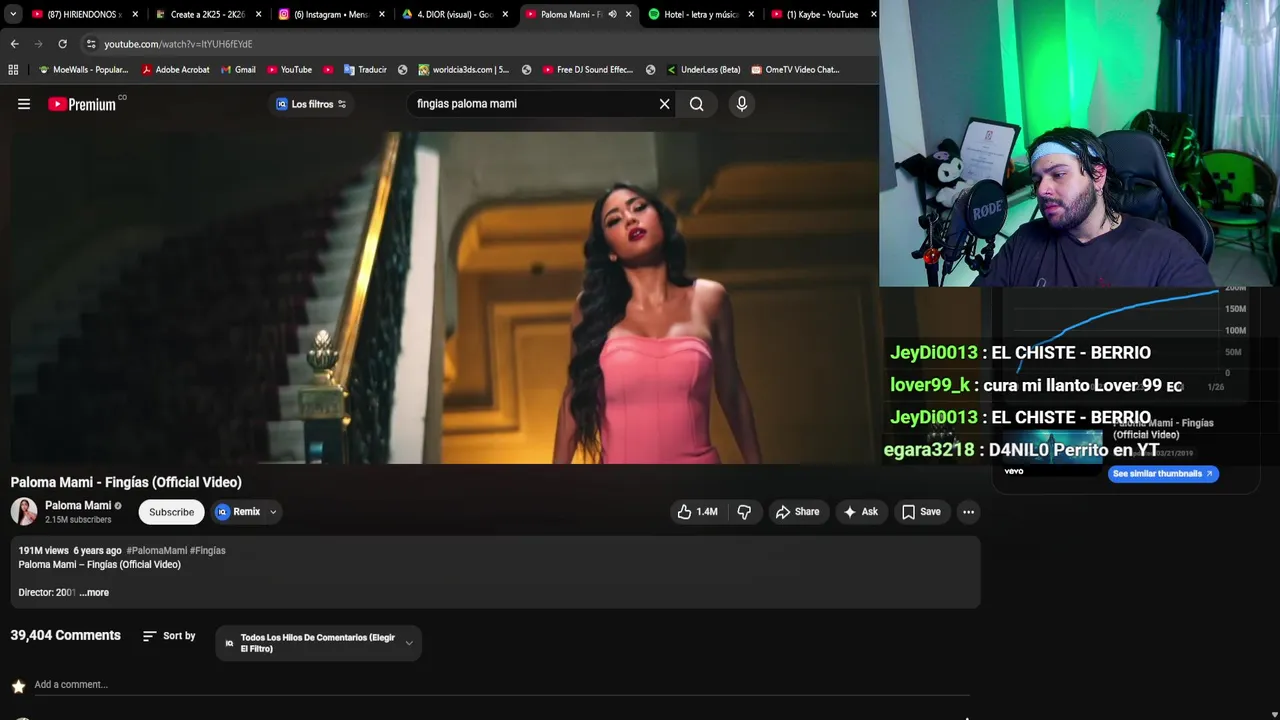Open worldcia3ds.com bookmark
The image size is (1280, 720).
(x=464, y=70)
